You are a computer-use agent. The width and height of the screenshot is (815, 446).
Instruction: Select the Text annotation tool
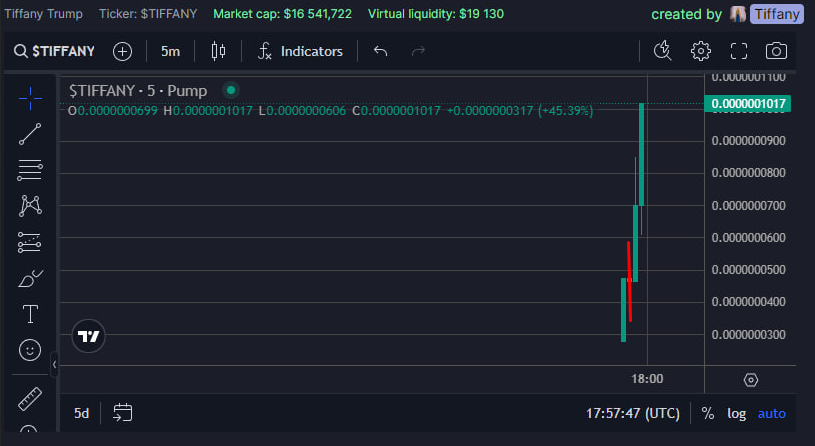pos(30,314)
